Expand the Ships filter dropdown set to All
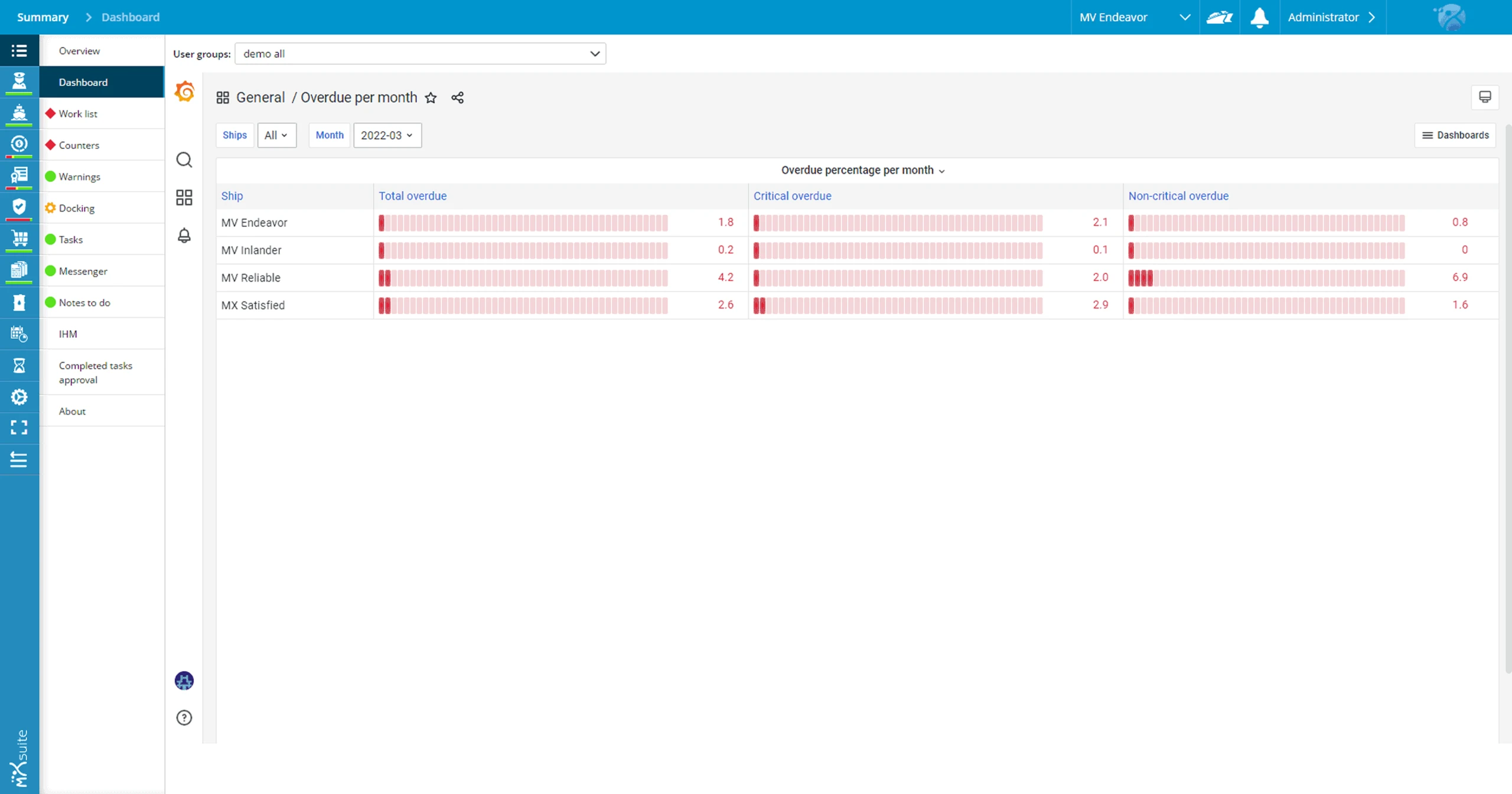The width and height of the screenshot is (1512, 794). (276, 135)
